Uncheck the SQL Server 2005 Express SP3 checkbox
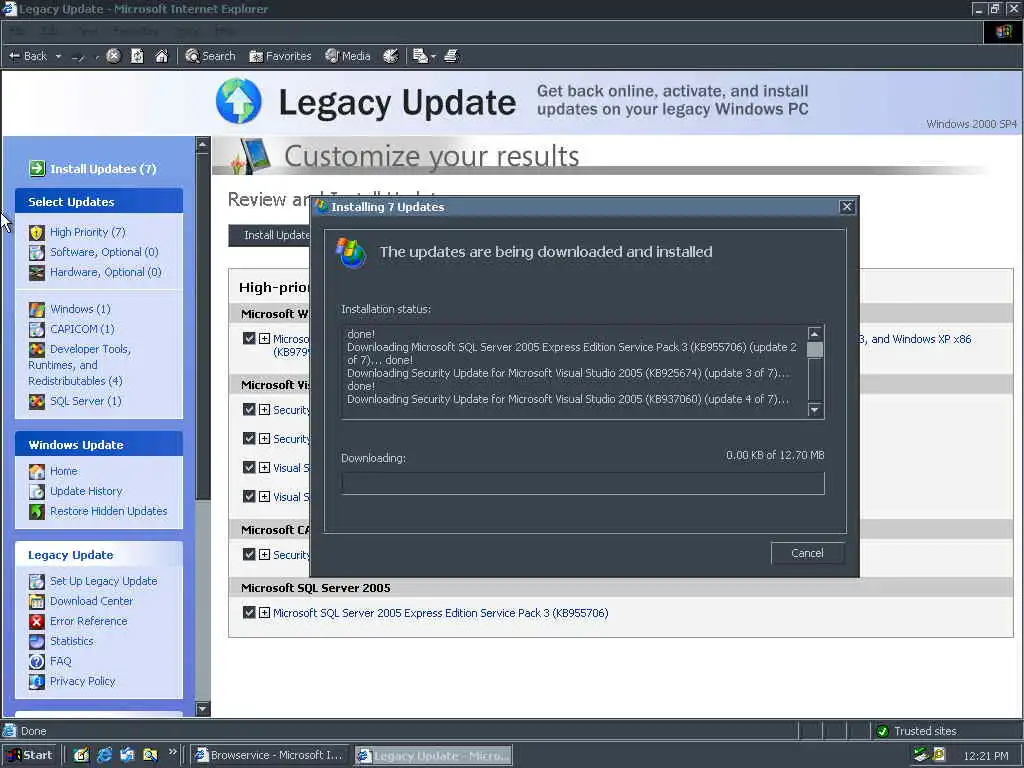Viewport: 1024px width, 768px height. point(249,612)
